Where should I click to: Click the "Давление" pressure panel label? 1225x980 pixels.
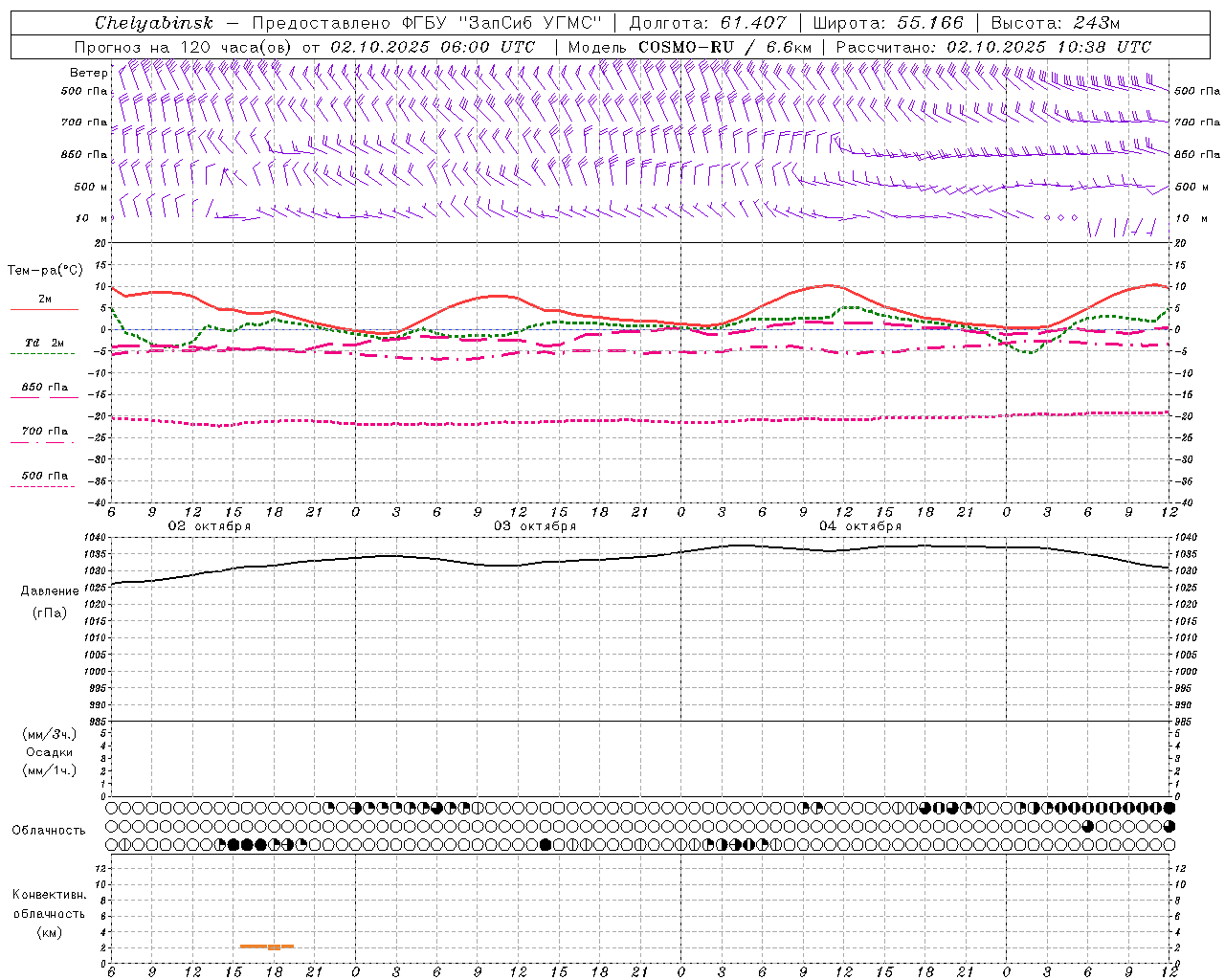pyautogui.click(x=50, y=591)
